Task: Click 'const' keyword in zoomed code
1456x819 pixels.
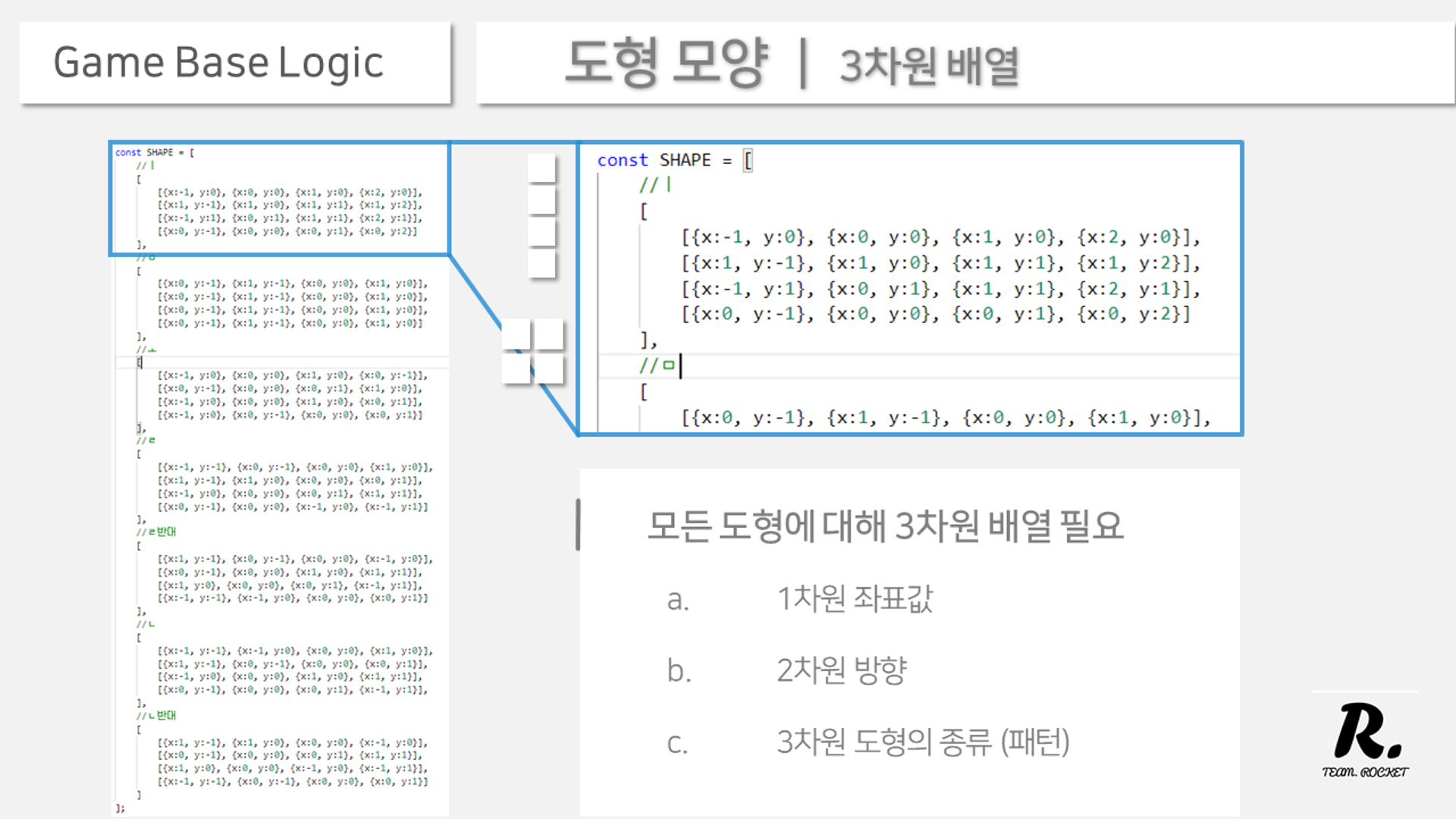Action: tap(622, 161)
